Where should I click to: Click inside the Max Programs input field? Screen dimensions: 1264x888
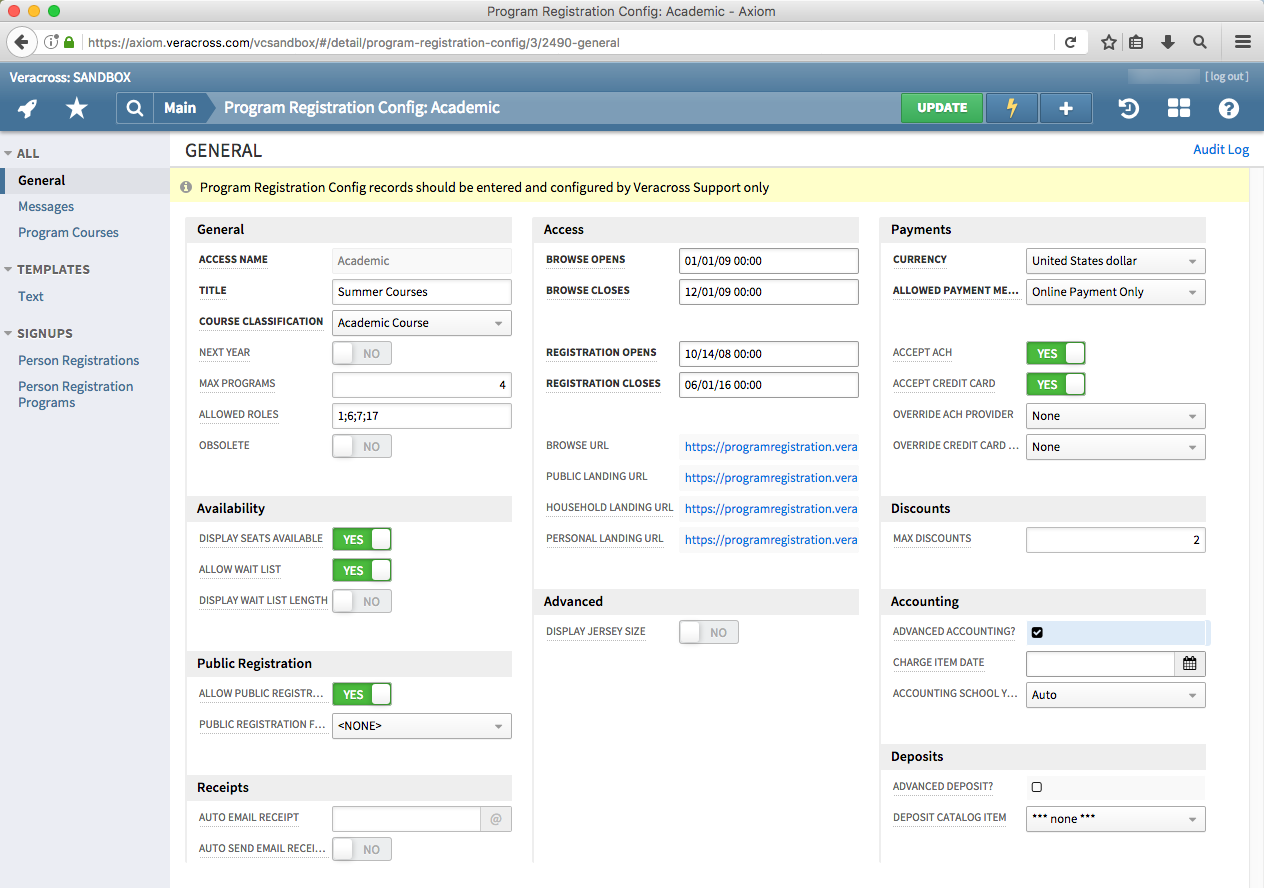421,384
